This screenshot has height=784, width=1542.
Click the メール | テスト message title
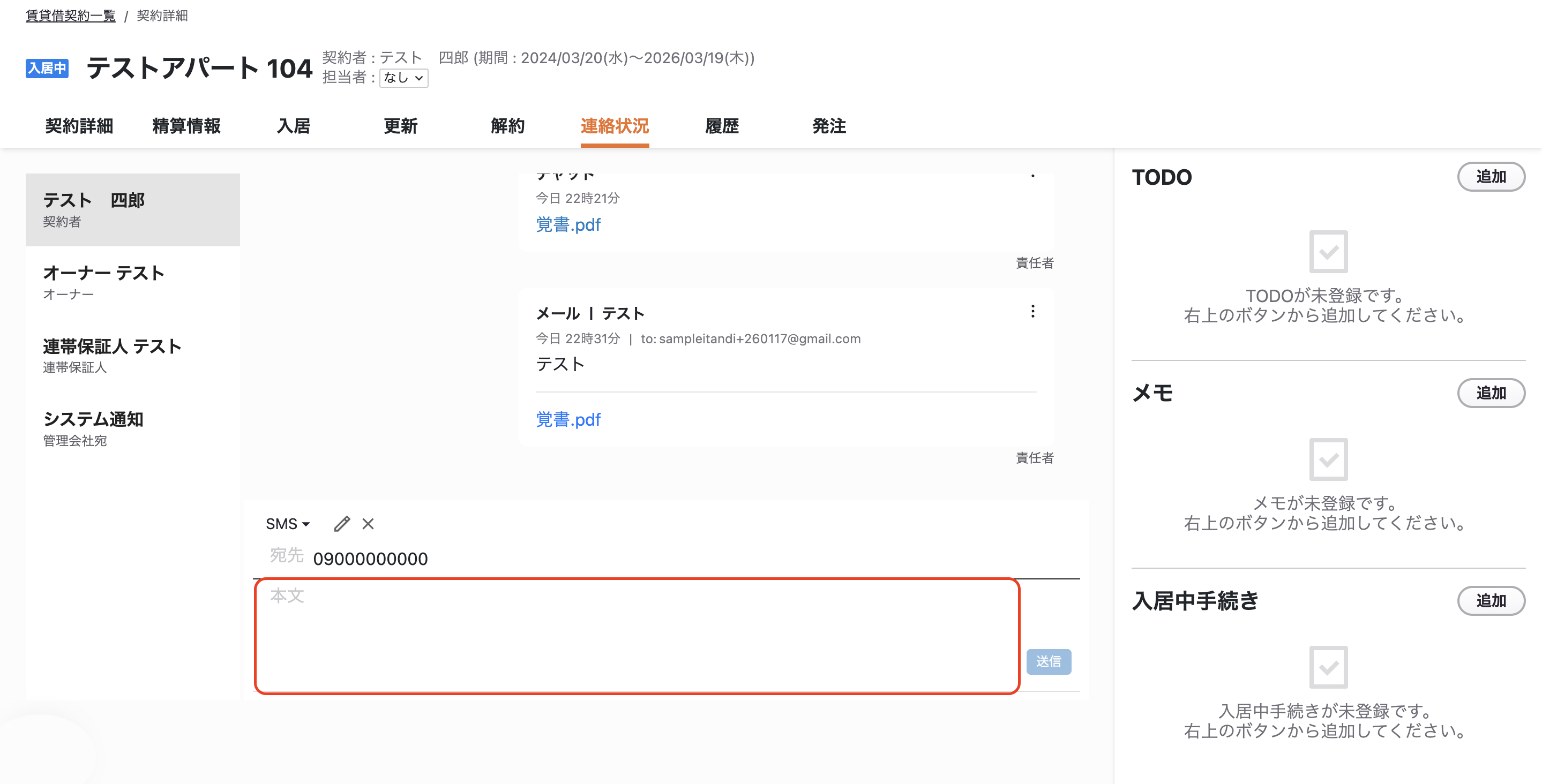(x=590, y=313)
